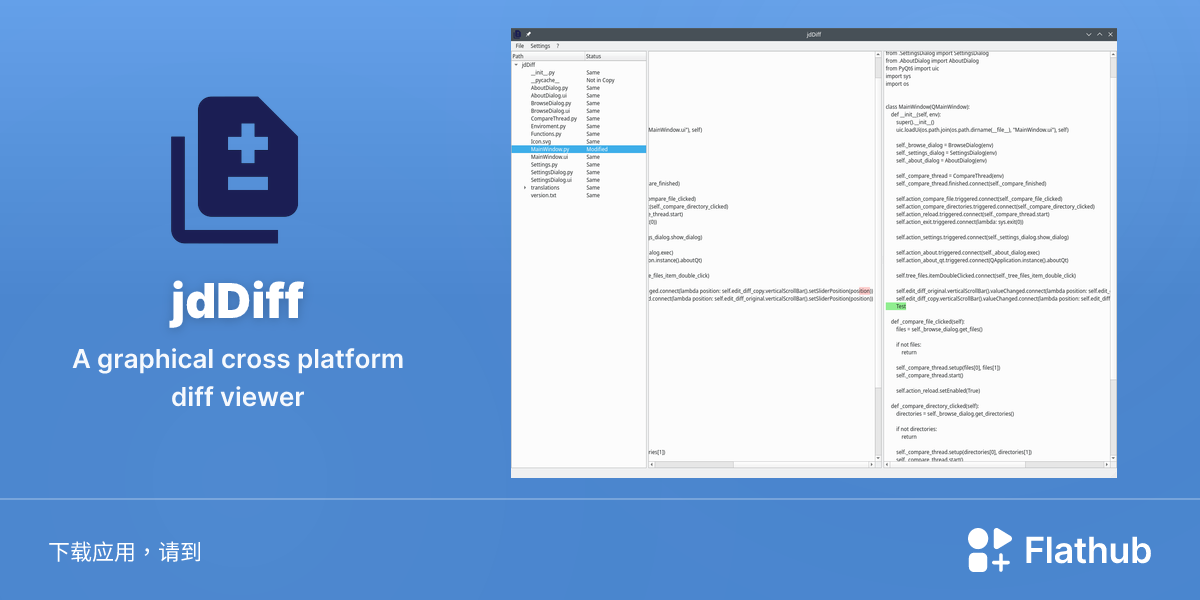Viewport: 1200px width, 600px height.
Task: Click the left pane horizontal scrollbar
Action: (x=761, y=464)
